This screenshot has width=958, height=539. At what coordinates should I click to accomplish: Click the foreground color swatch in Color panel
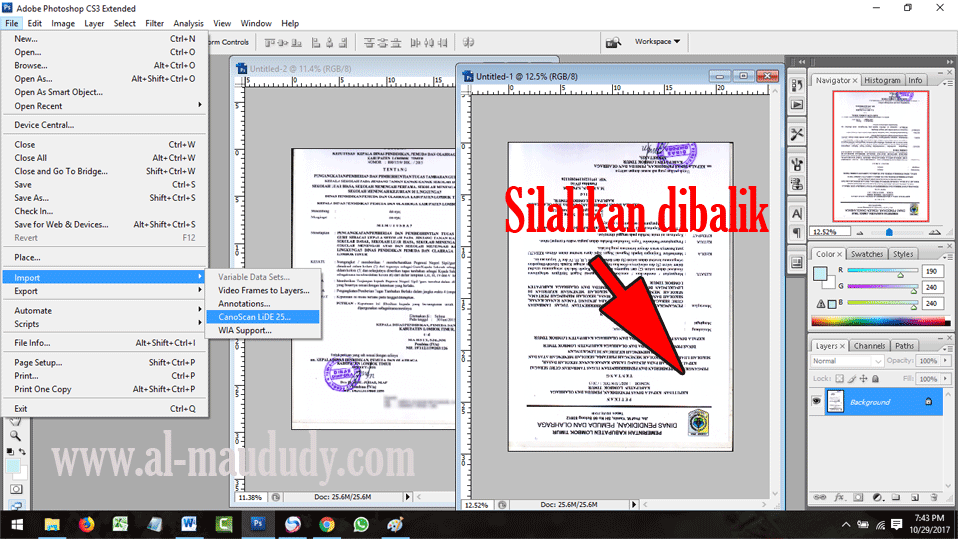(x=820, y=274)
